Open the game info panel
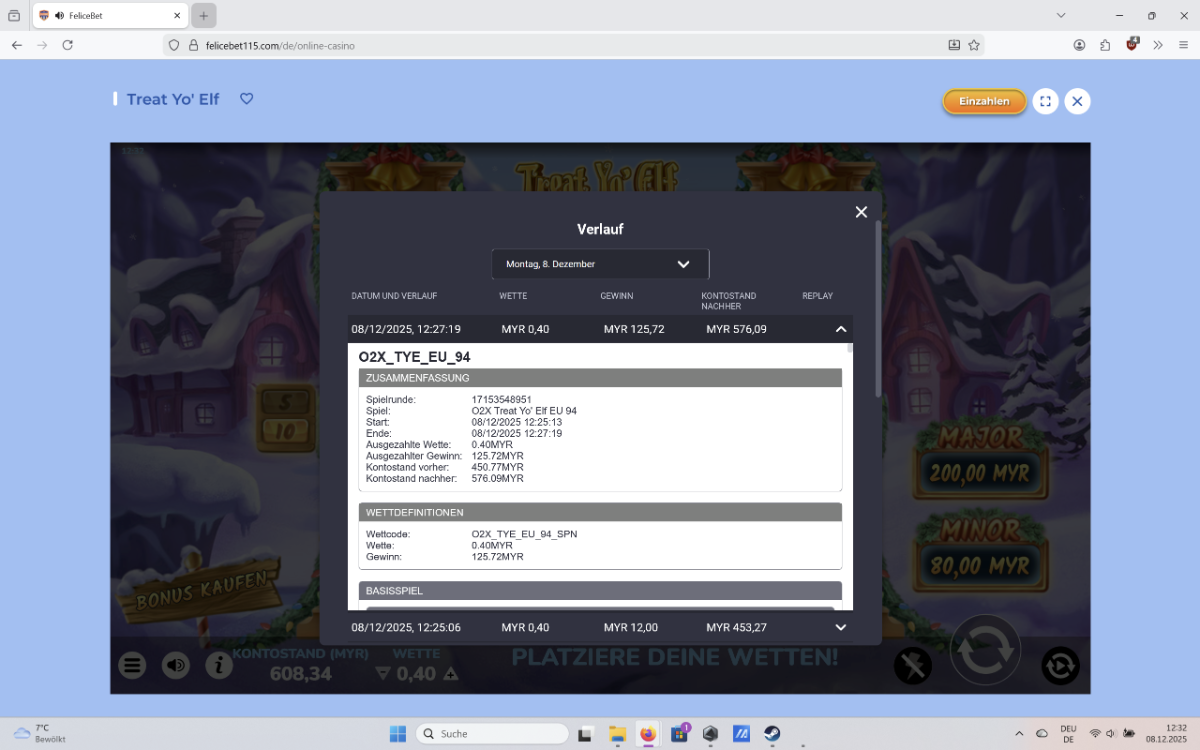 coord(219,665)
